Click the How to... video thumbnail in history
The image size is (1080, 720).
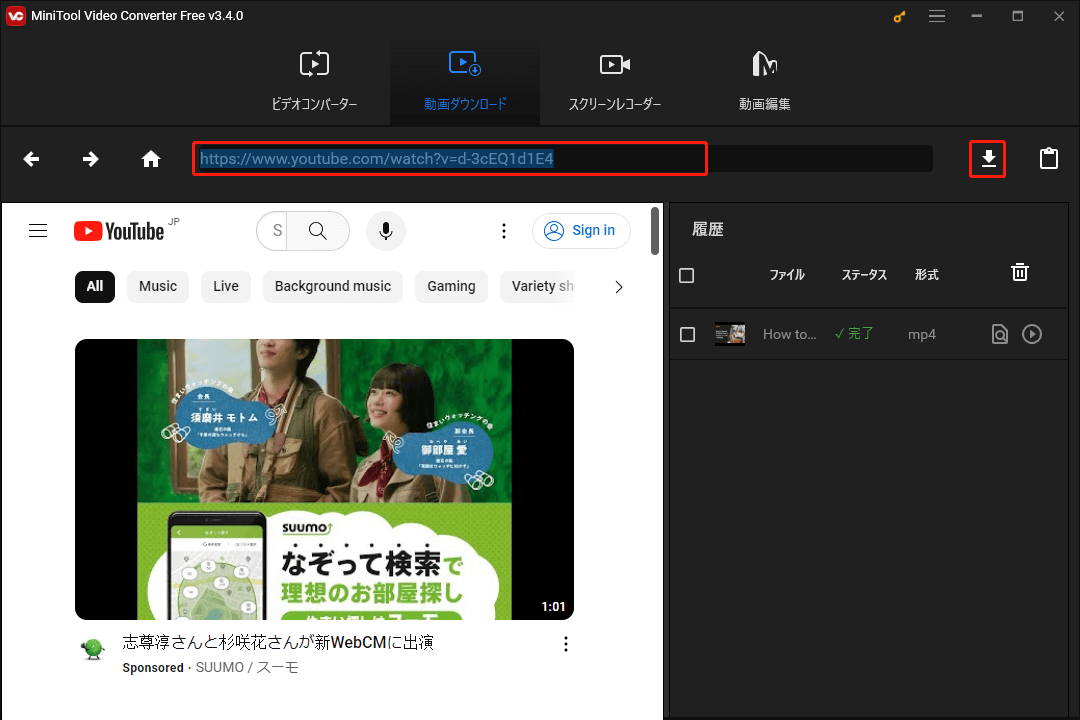coord(730,334)
